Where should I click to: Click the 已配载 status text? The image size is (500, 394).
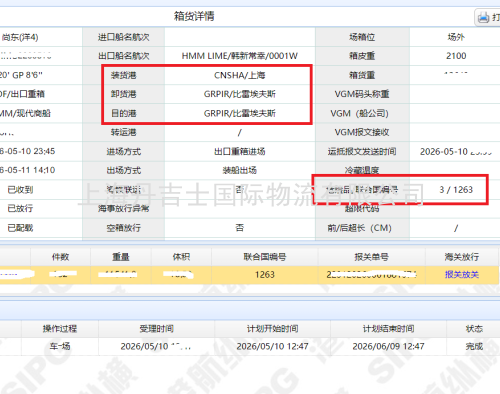(x=20, y=228)
